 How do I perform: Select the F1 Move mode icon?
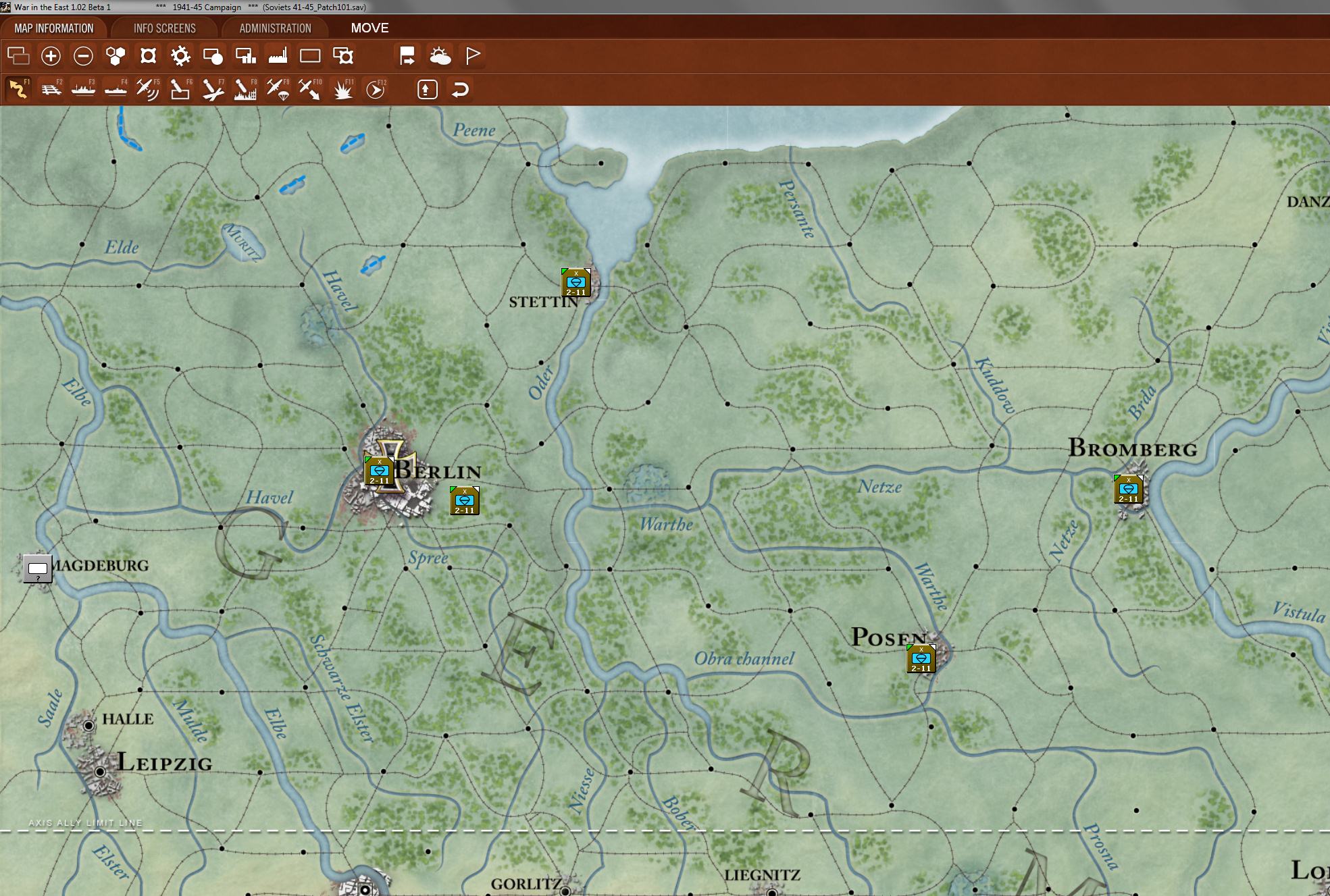[18, 89]
